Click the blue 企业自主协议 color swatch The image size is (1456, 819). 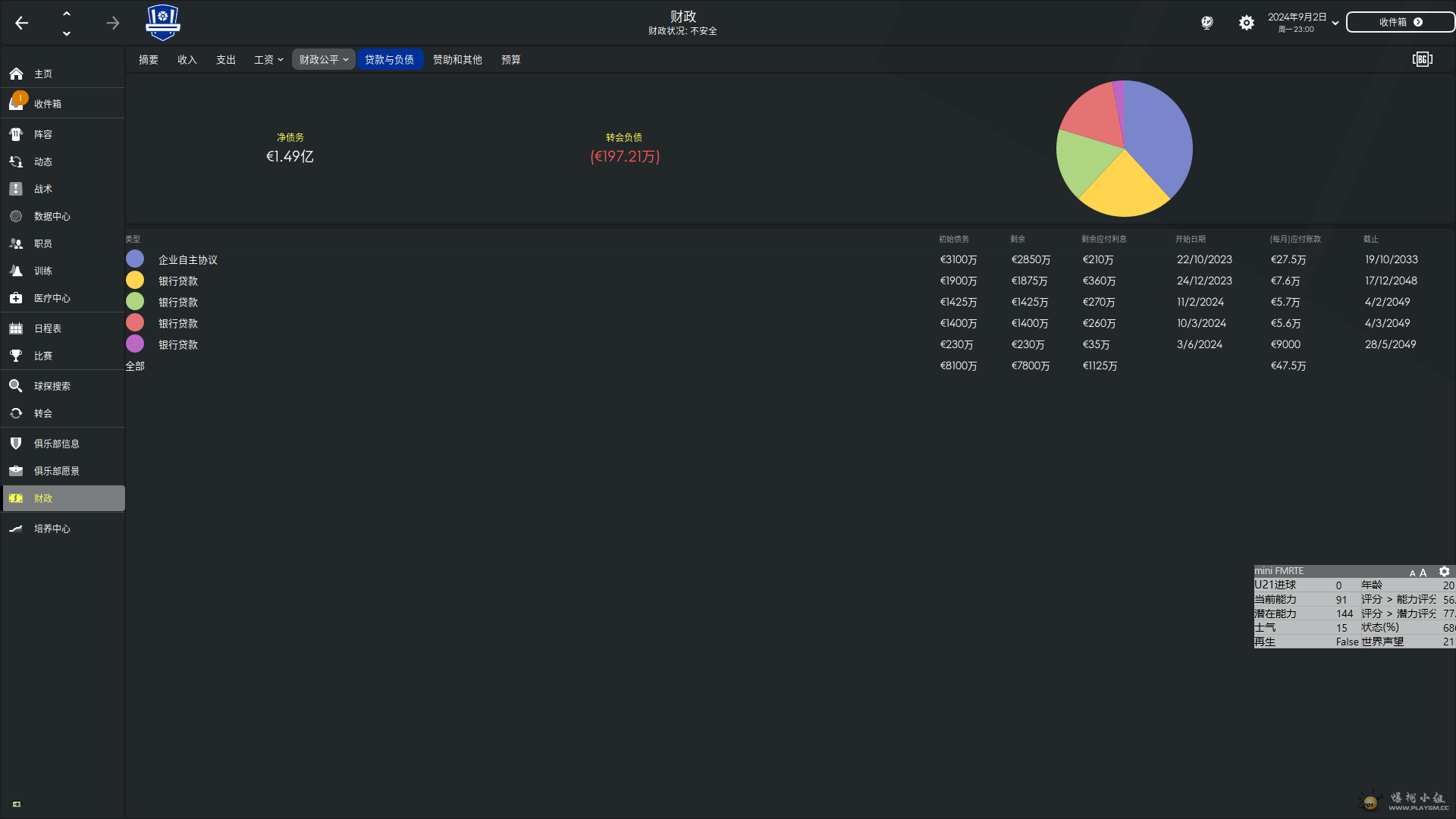pos(135,259)
